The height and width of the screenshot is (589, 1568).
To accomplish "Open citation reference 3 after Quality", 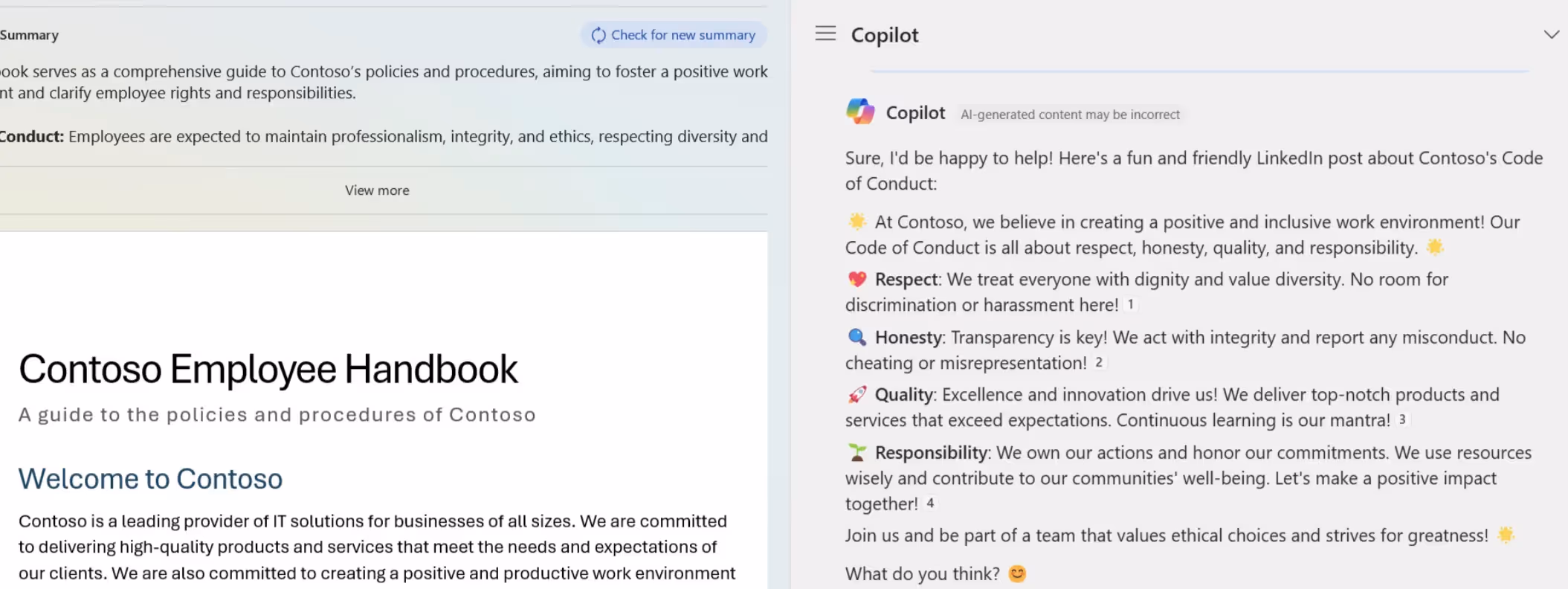I will tap(1402, 419).
